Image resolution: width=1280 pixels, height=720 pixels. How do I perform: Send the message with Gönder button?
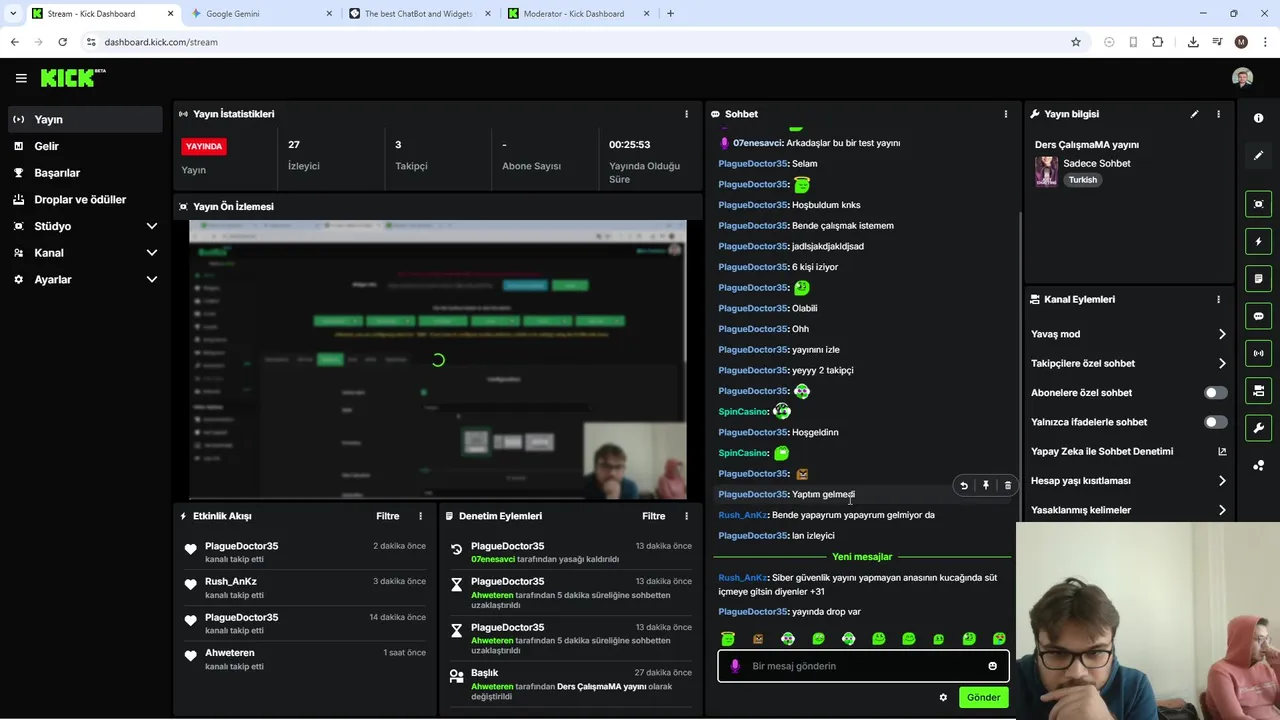point(983,697)
